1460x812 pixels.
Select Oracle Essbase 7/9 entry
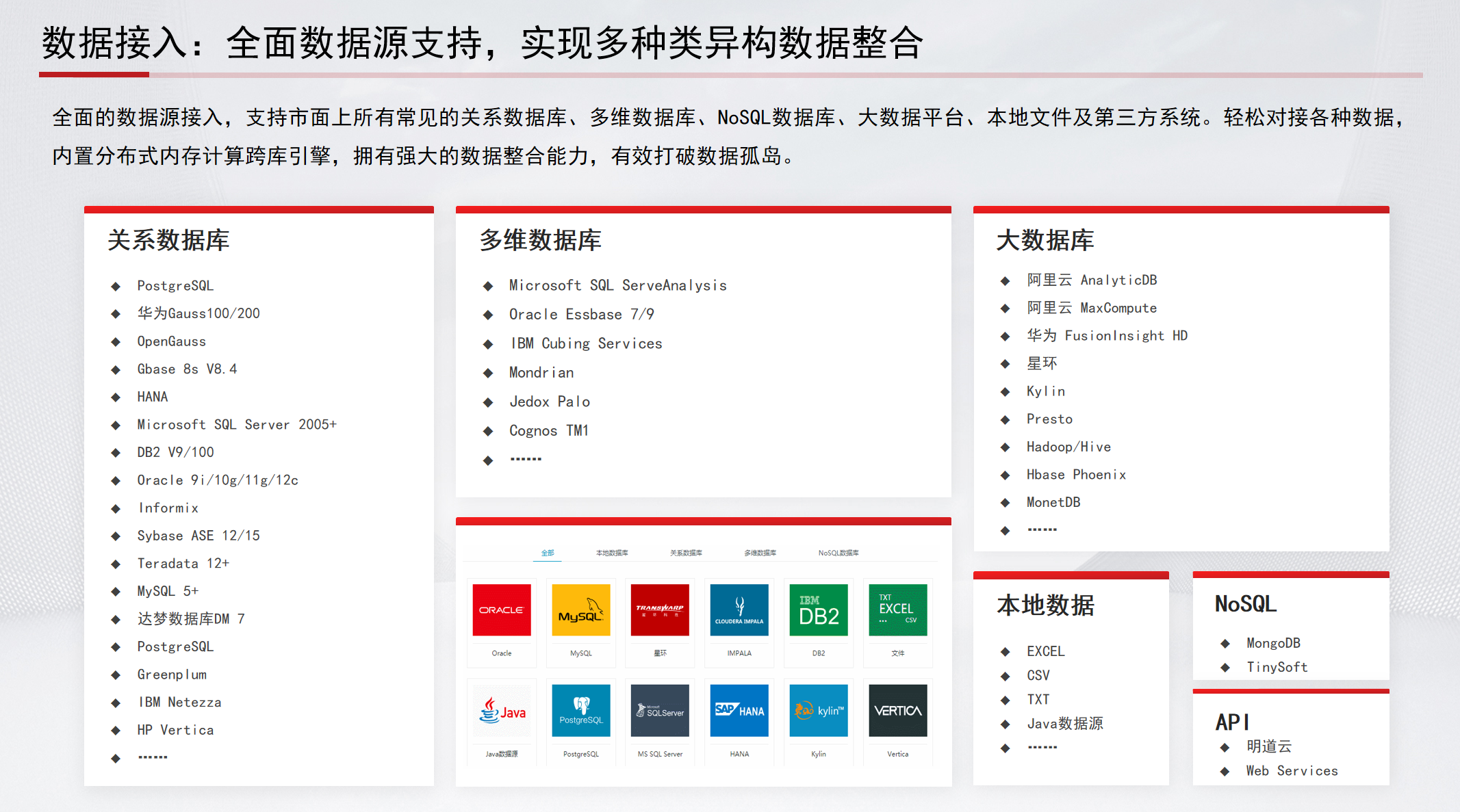(x=582, y=315)
